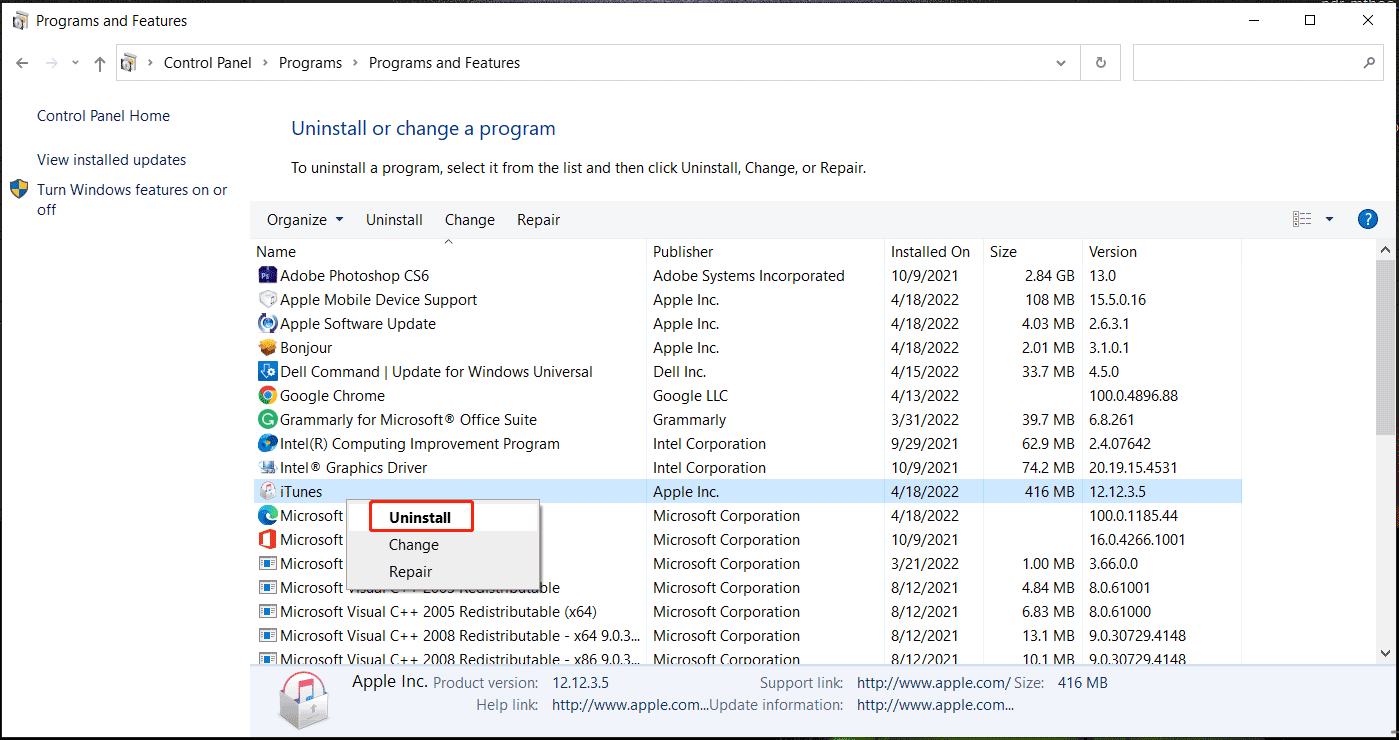
Task: Open the Organize dropdown menu
Action: 305,219
